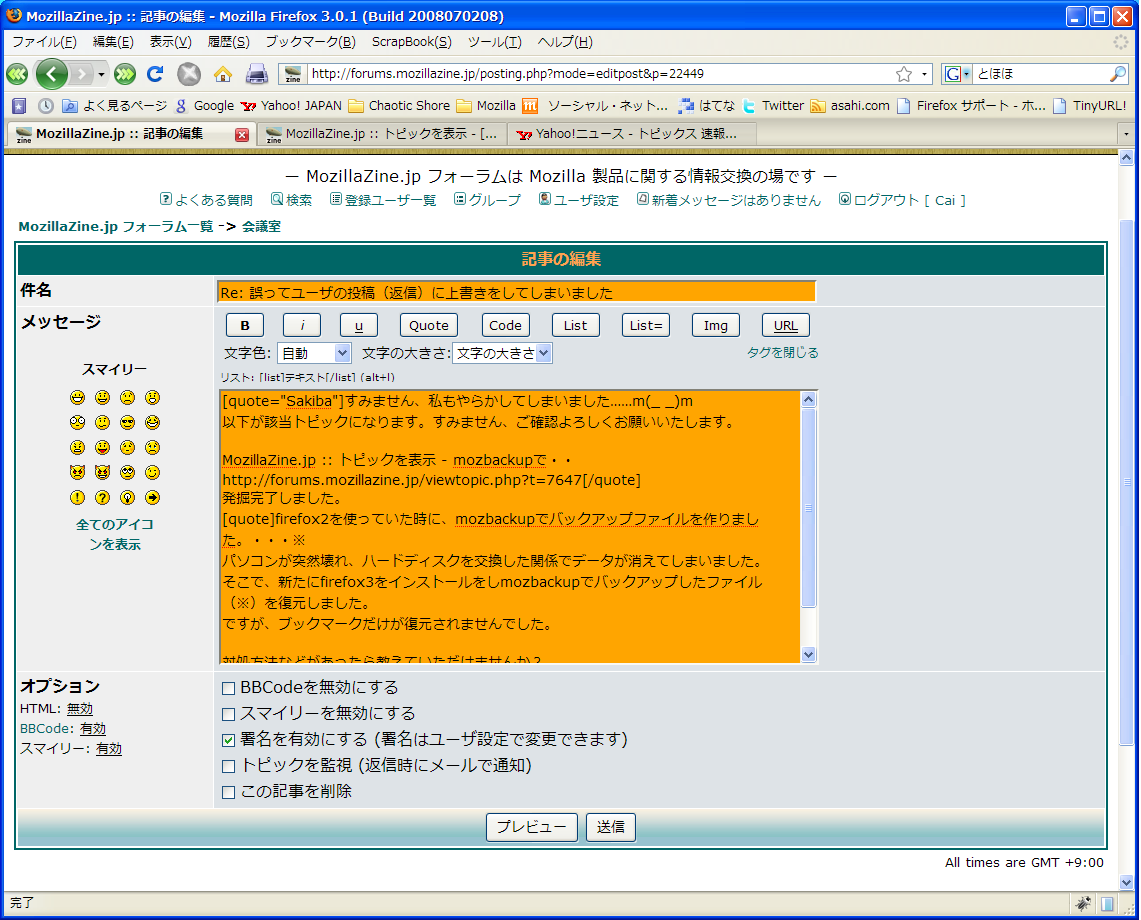Open the 編集(E) menu
The image size is (1141, 920).
tap(113, 42)
